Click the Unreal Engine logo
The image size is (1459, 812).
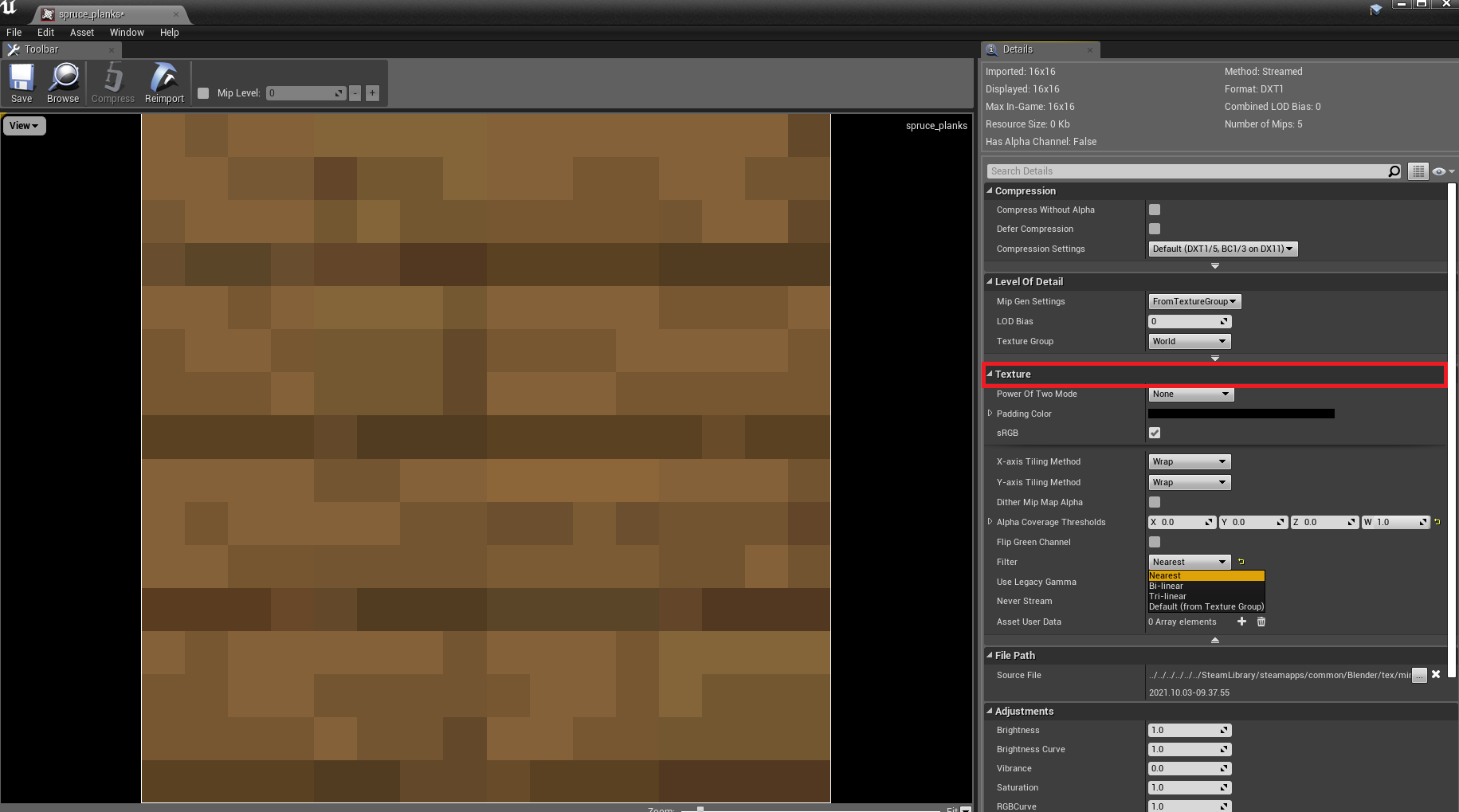tap(9, 8)
